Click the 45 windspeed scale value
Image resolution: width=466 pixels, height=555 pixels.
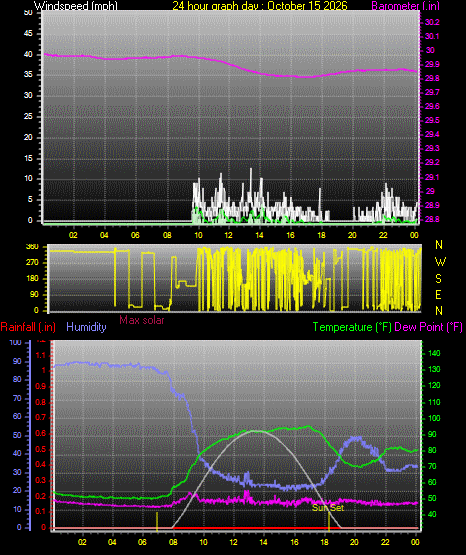(x=28, y=34)
